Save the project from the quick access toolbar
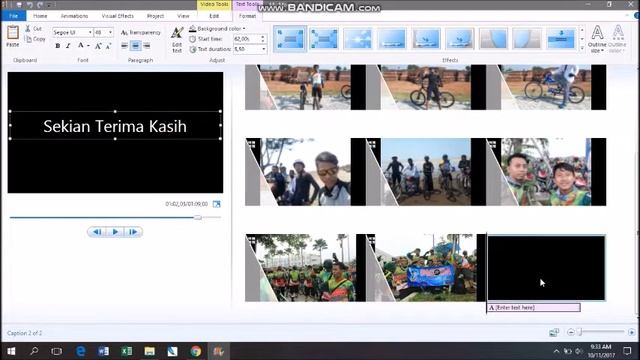640x360 pixels. tap(19, 5)
